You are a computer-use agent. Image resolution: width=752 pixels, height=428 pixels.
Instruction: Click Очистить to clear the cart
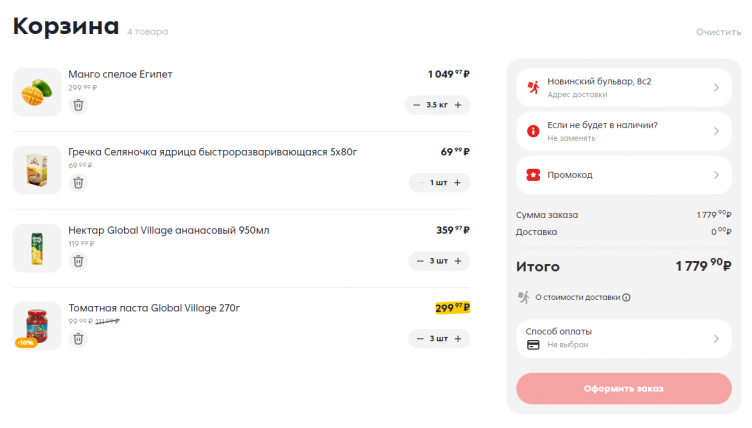pos(718,32)
